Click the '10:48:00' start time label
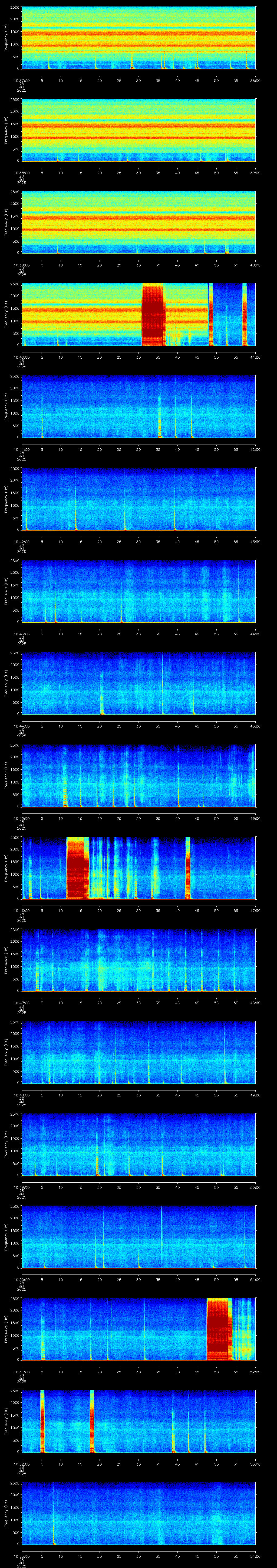The height and width of the screenshot is (1568, 277). point(21,1095)
